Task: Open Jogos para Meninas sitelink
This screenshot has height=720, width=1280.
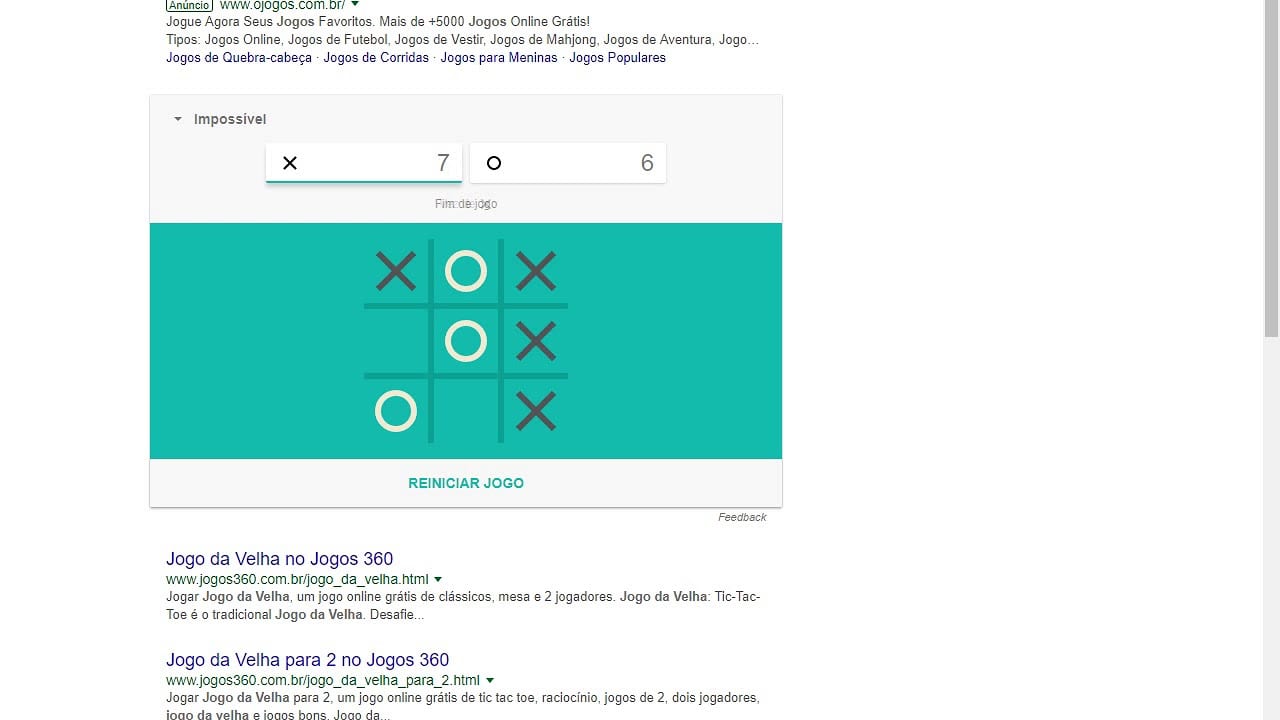Action: coord(499,58)
